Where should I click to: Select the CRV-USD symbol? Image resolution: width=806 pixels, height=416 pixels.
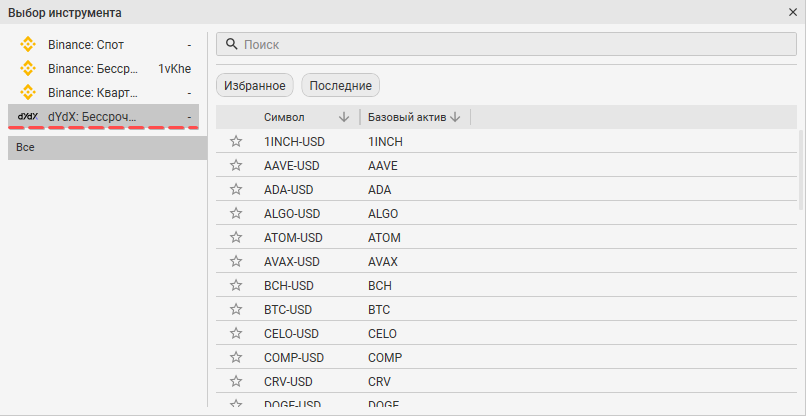(x=288, y=382)
